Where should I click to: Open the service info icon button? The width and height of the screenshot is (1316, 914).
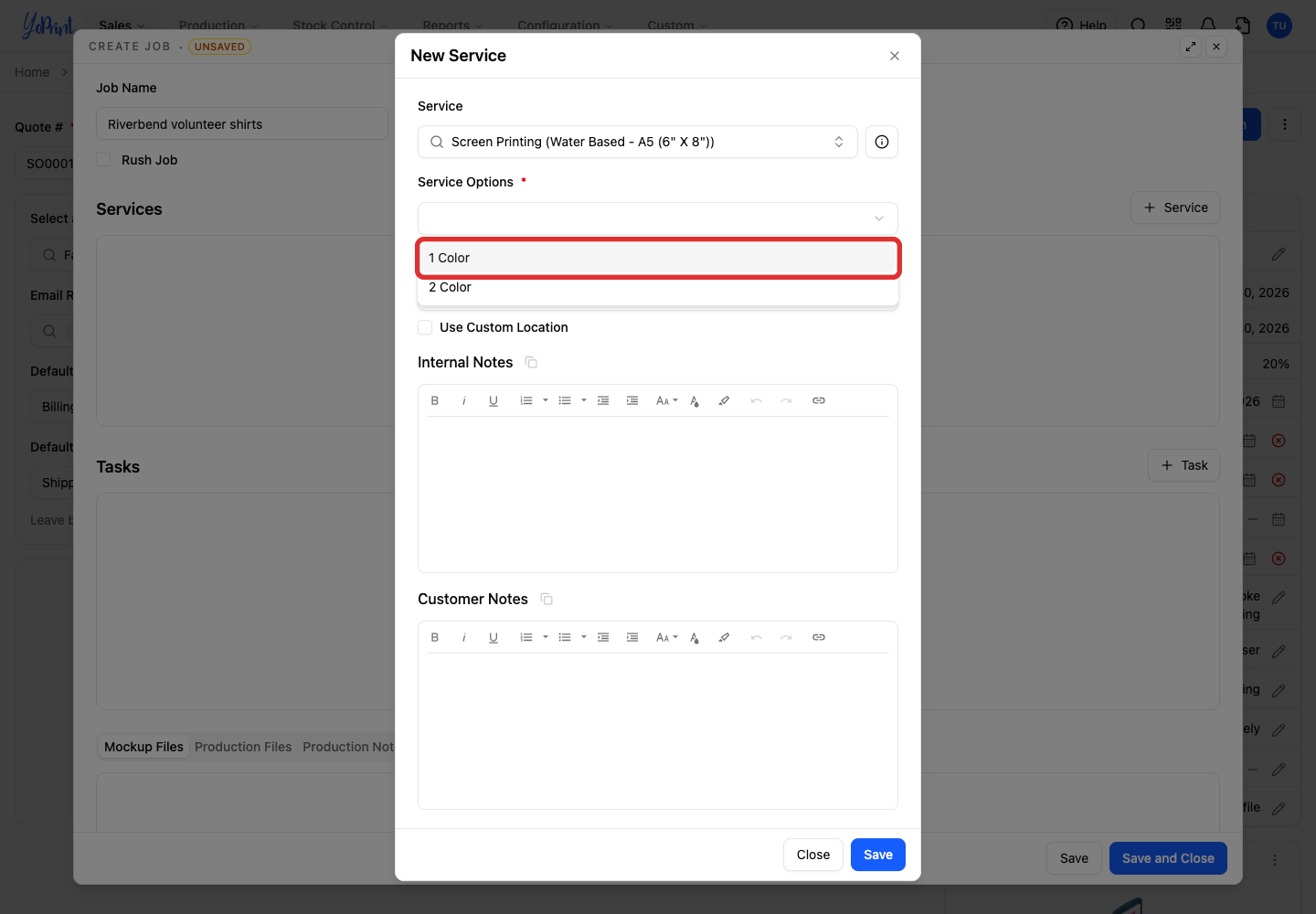[x=882, y=142]
